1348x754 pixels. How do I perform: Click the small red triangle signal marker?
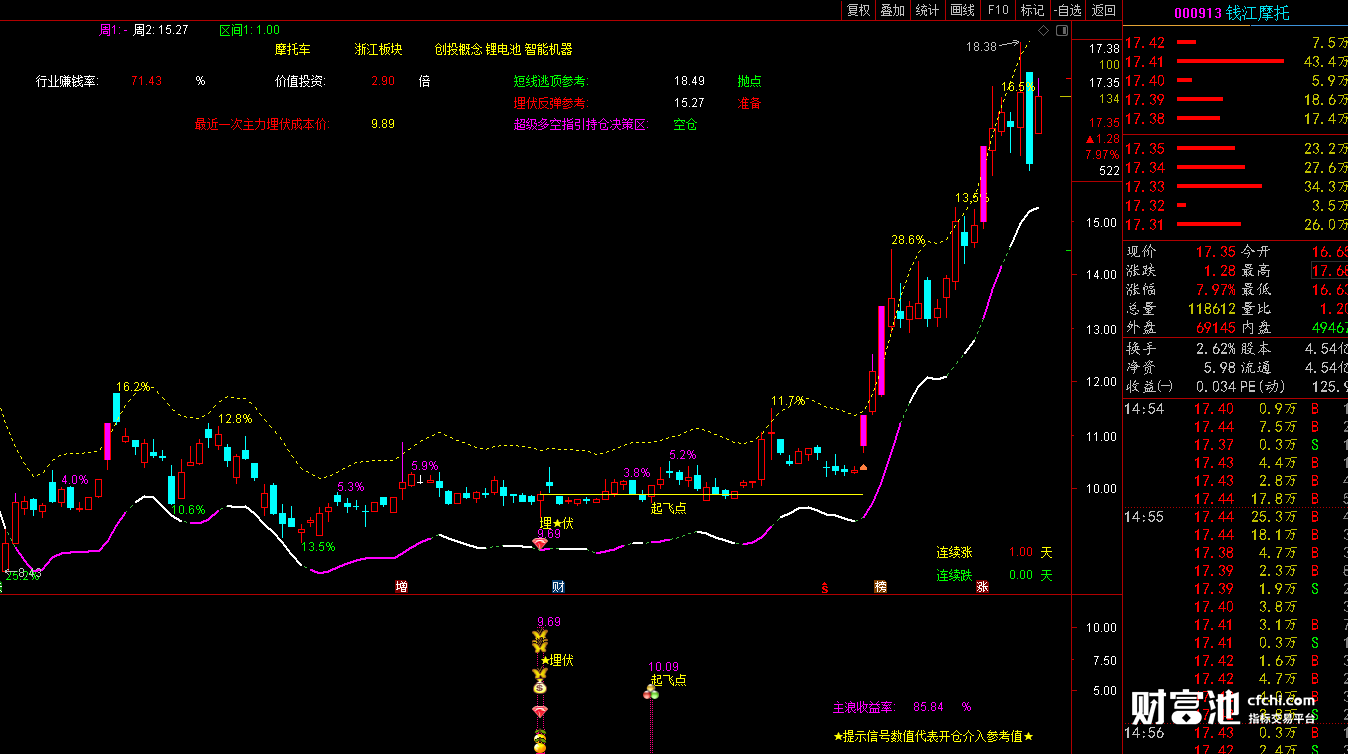click(863, 467)
